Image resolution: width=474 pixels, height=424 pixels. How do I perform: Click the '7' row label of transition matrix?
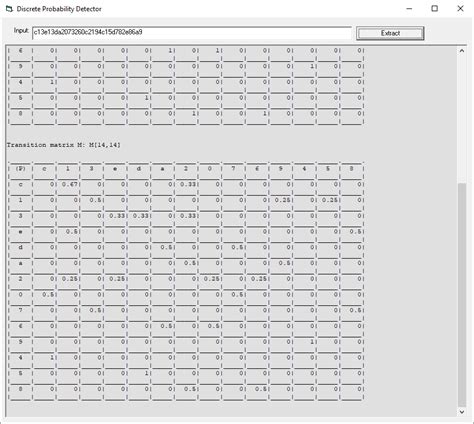(20, 310)
